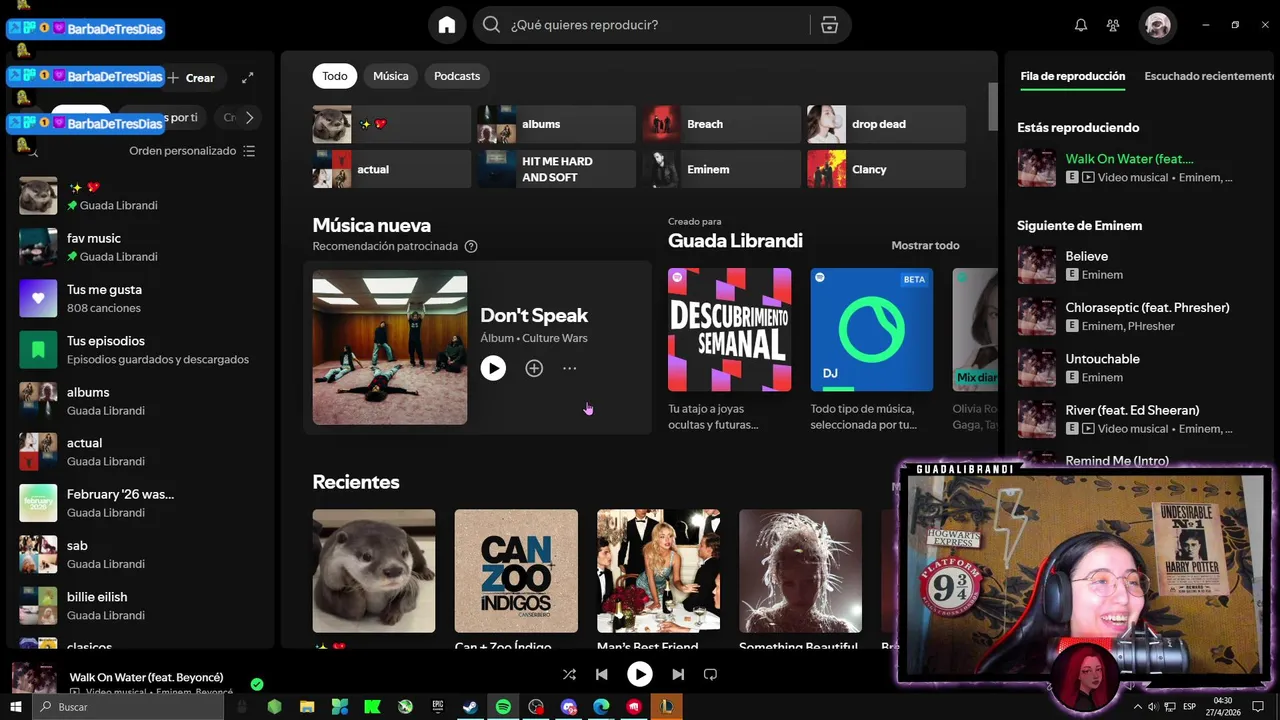This screenshot has width=1280, height=720.
Task: Open the 'HIT ME HARD AND SOFT' tile
Action: coord(556,169)
